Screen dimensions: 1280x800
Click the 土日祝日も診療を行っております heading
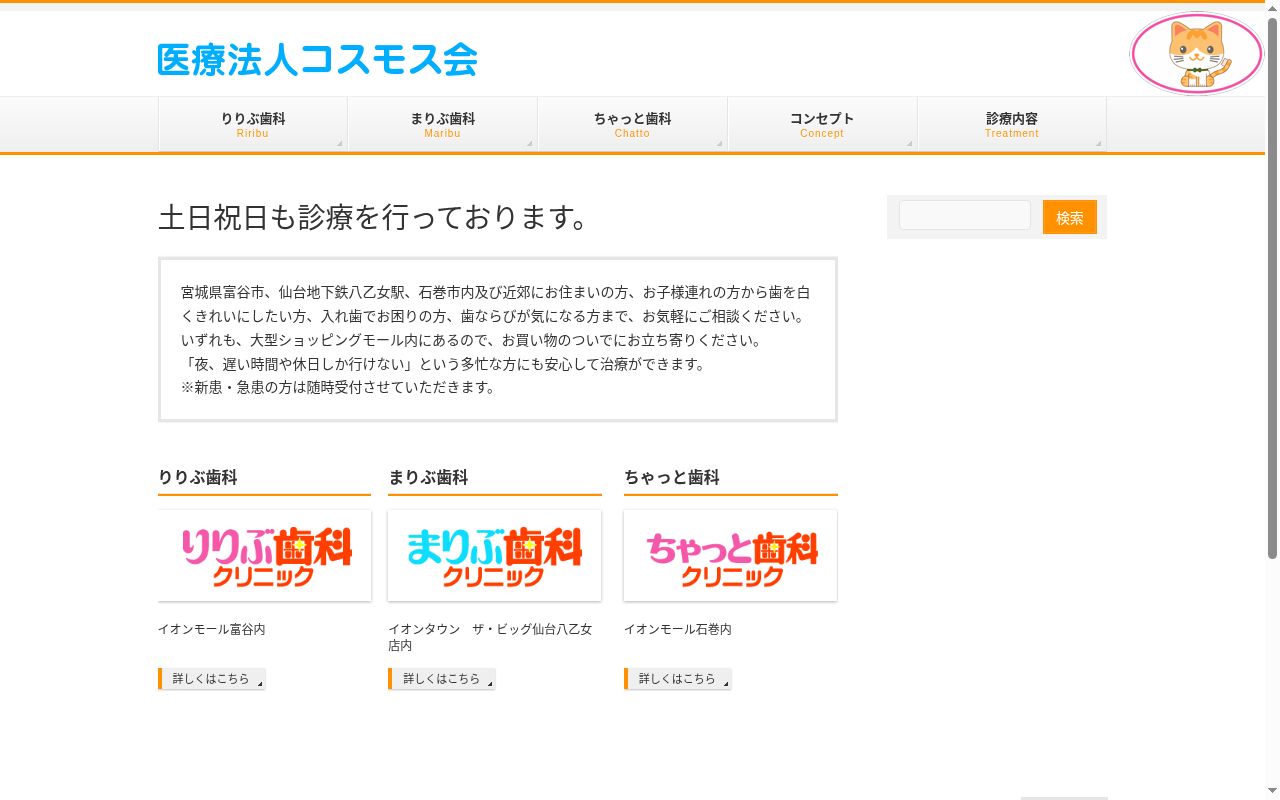(x=374, y=217)
